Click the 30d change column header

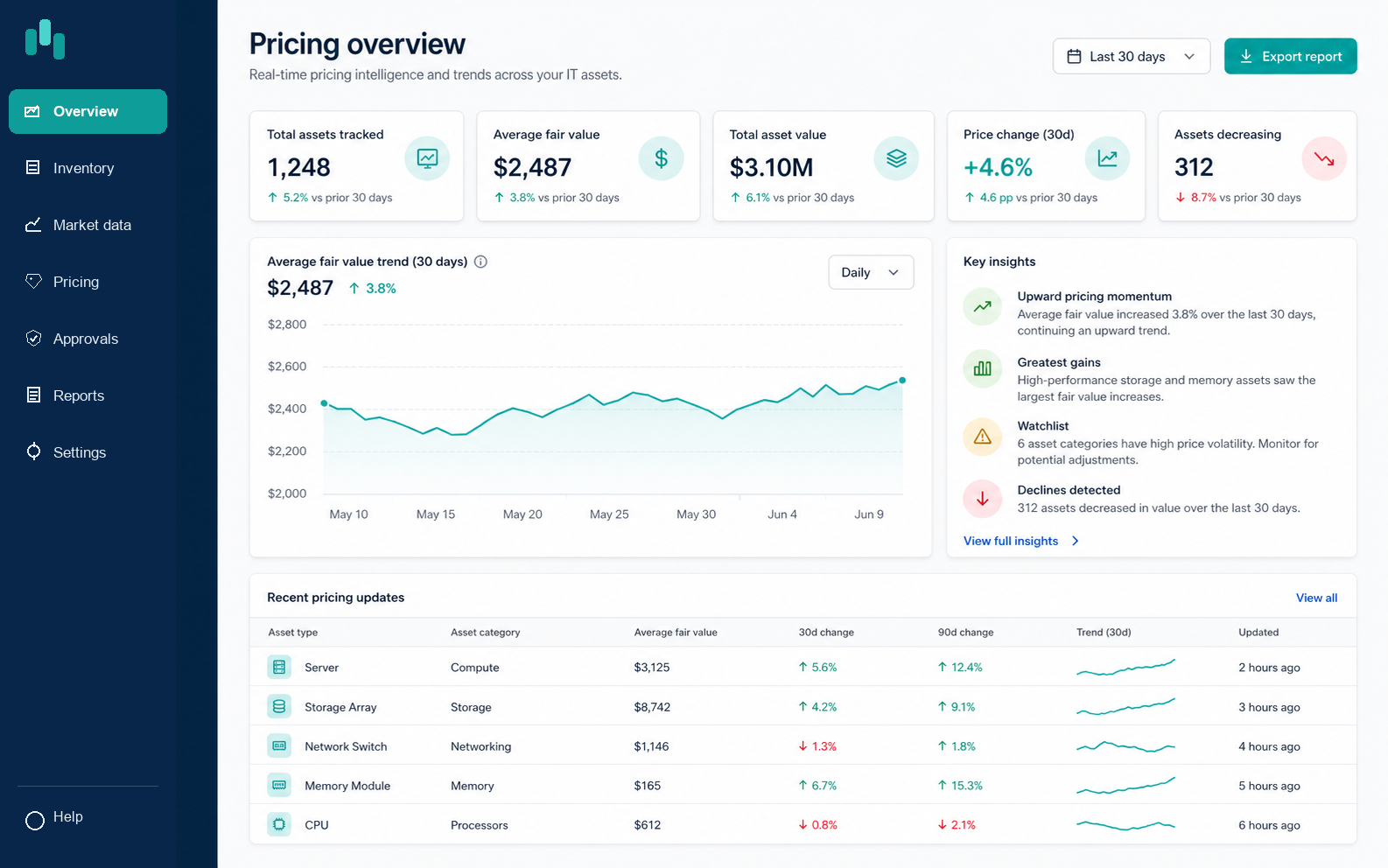tap(826, 632)
